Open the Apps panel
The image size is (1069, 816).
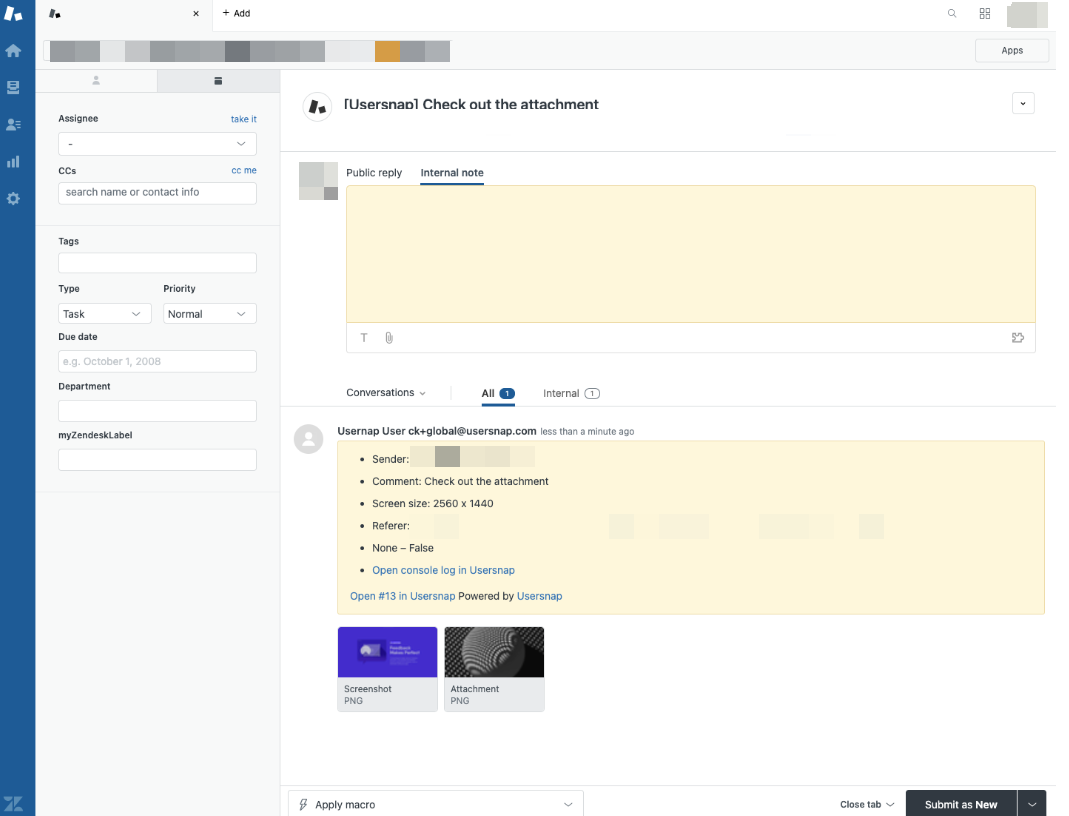[x=1012, y=50]
